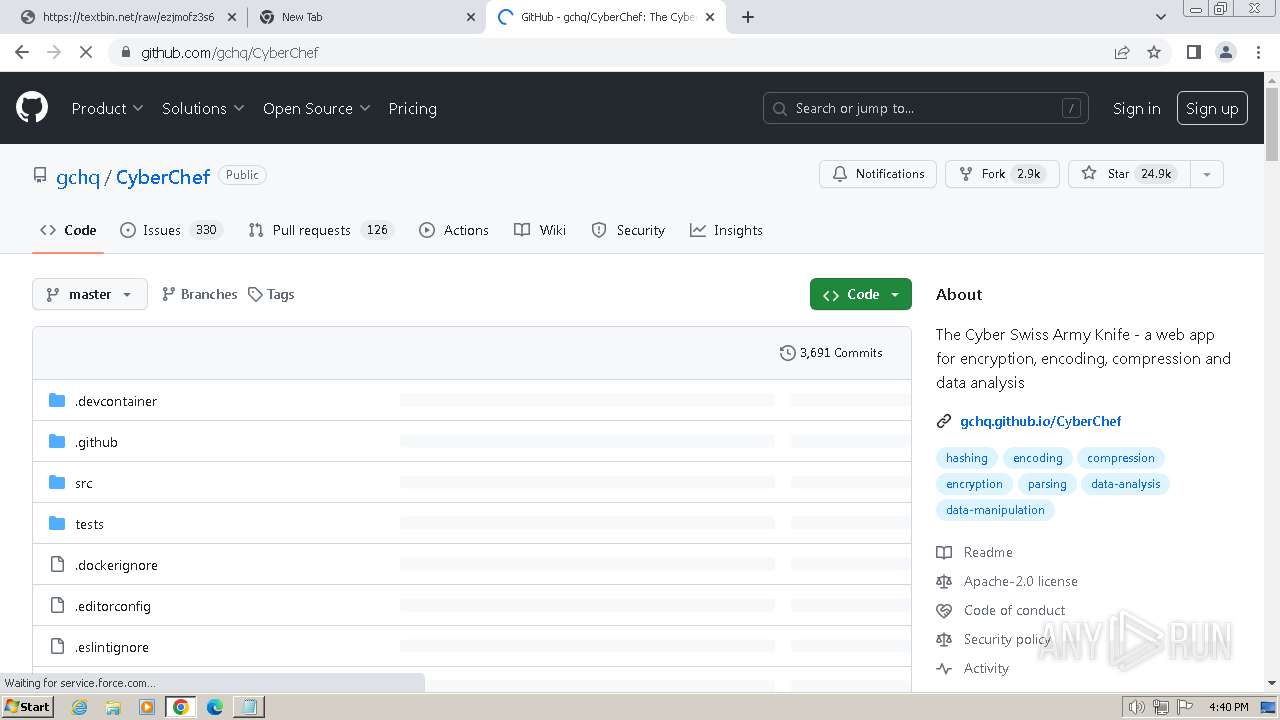
Task: View repository Branches
Action: (x=199, y=294)
